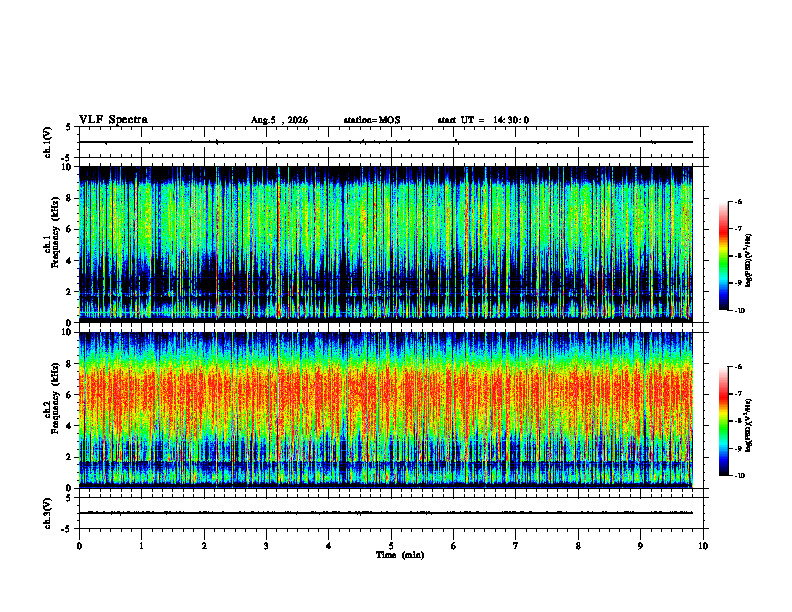The width and height of the screenshot is (792, 612).
Task: Click the "4" kHz tick on ch.1 spectrogram axis
Action: 69,261
